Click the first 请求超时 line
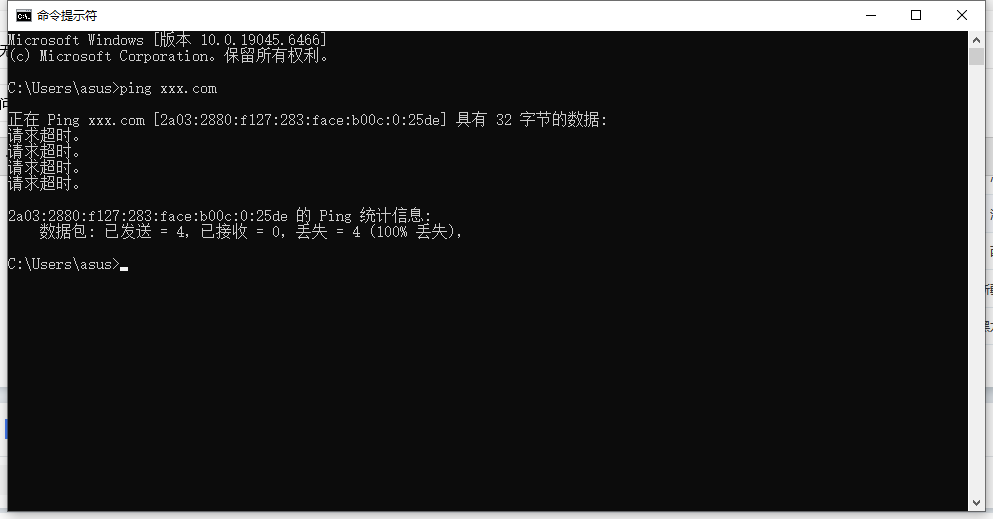The height and width of the screenshot is (519, 993). coord(44,135)
